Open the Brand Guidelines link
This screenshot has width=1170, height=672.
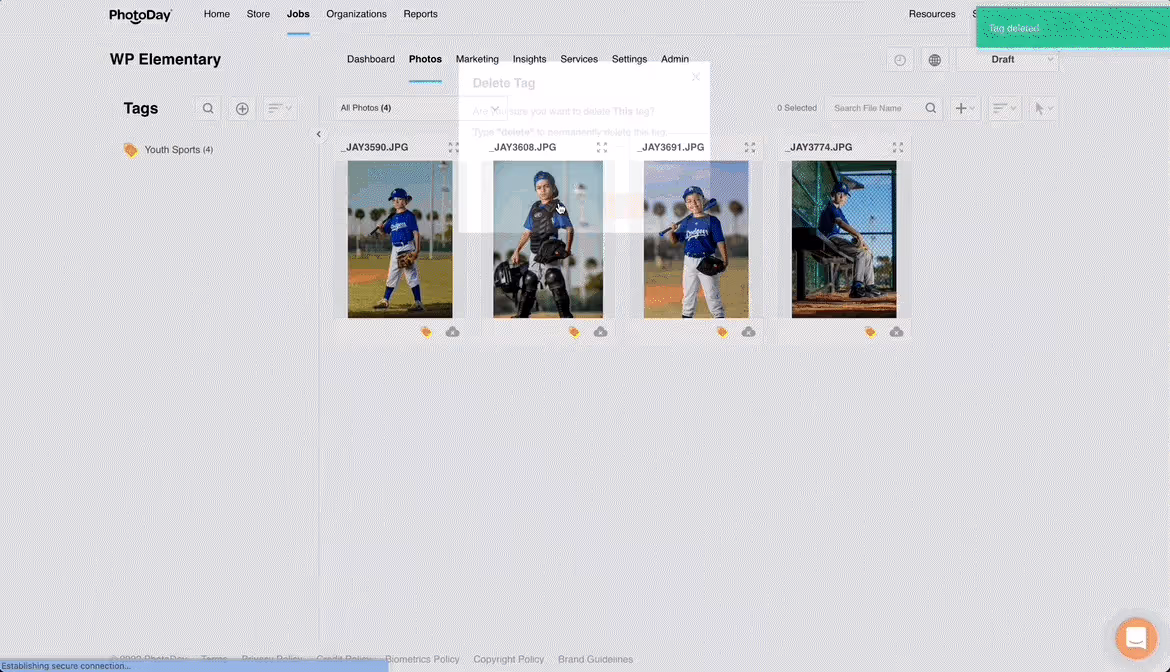coord(595,659)
